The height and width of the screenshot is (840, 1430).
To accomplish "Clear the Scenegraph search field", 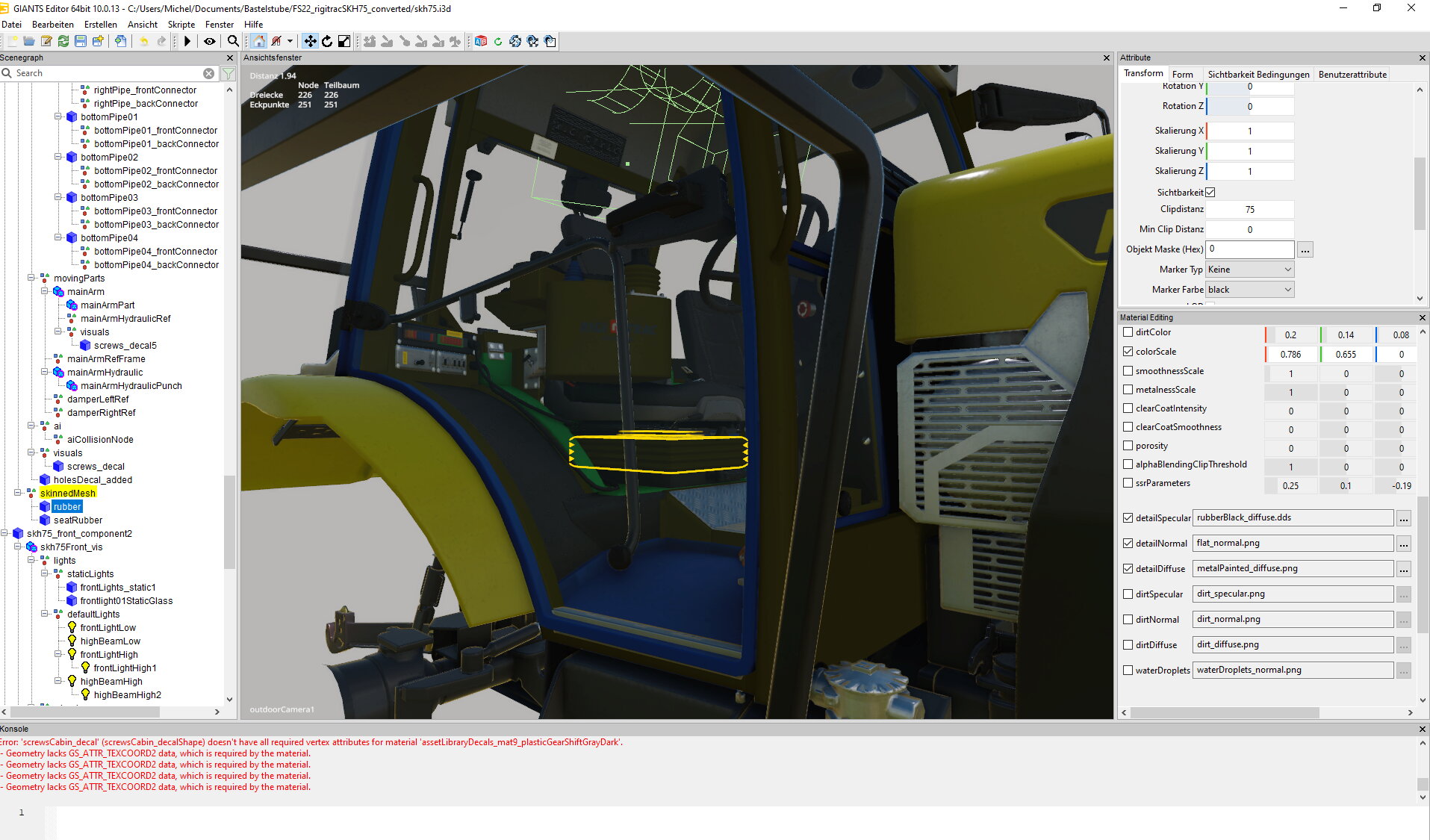I will point(209,73).
